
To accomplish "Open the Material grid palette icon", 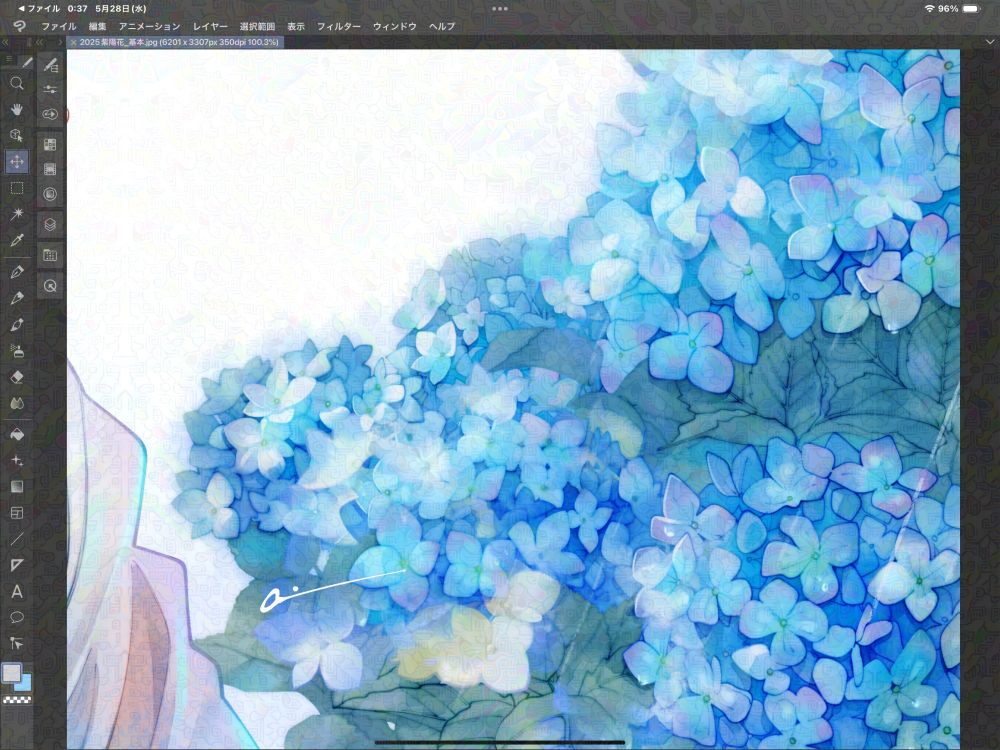I will pyautogui.click(x=50, y=255).
